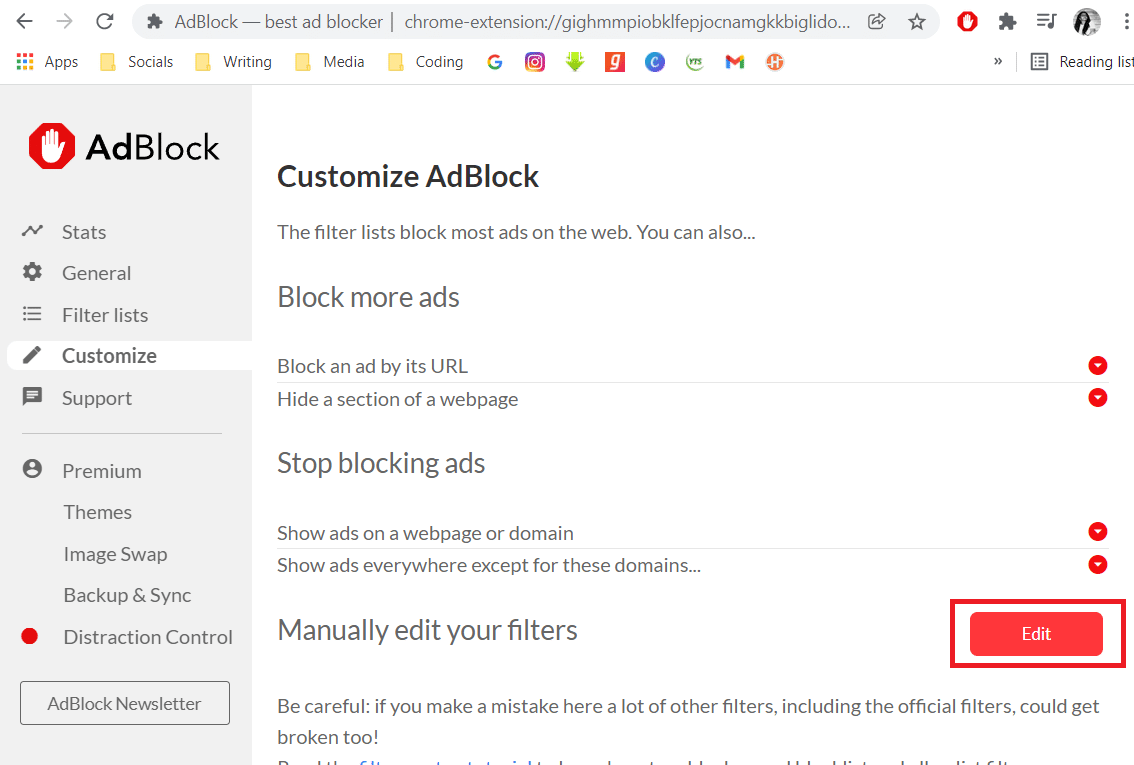This screenshot has width=1134, height=765.
Task: Open the green download arrow bookmark
Action: [575, 62]
